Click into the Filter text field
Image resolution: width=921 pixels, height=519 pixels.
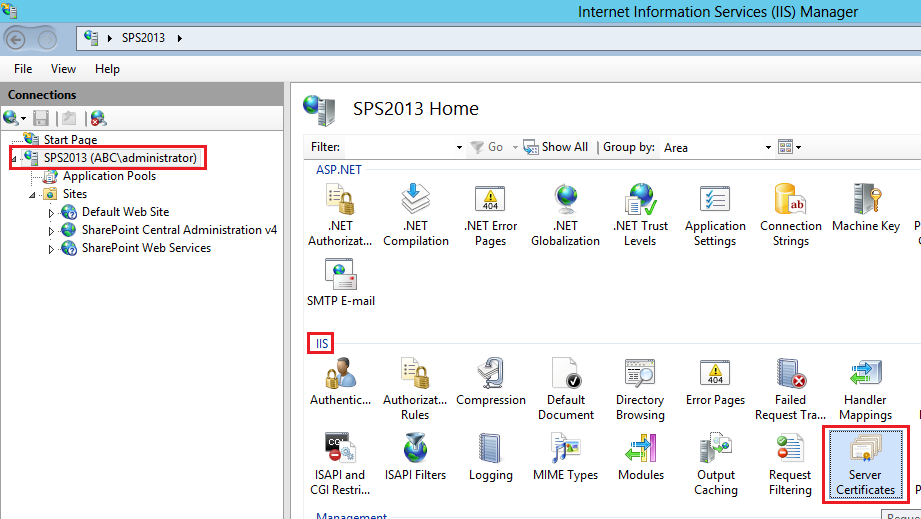400,147
